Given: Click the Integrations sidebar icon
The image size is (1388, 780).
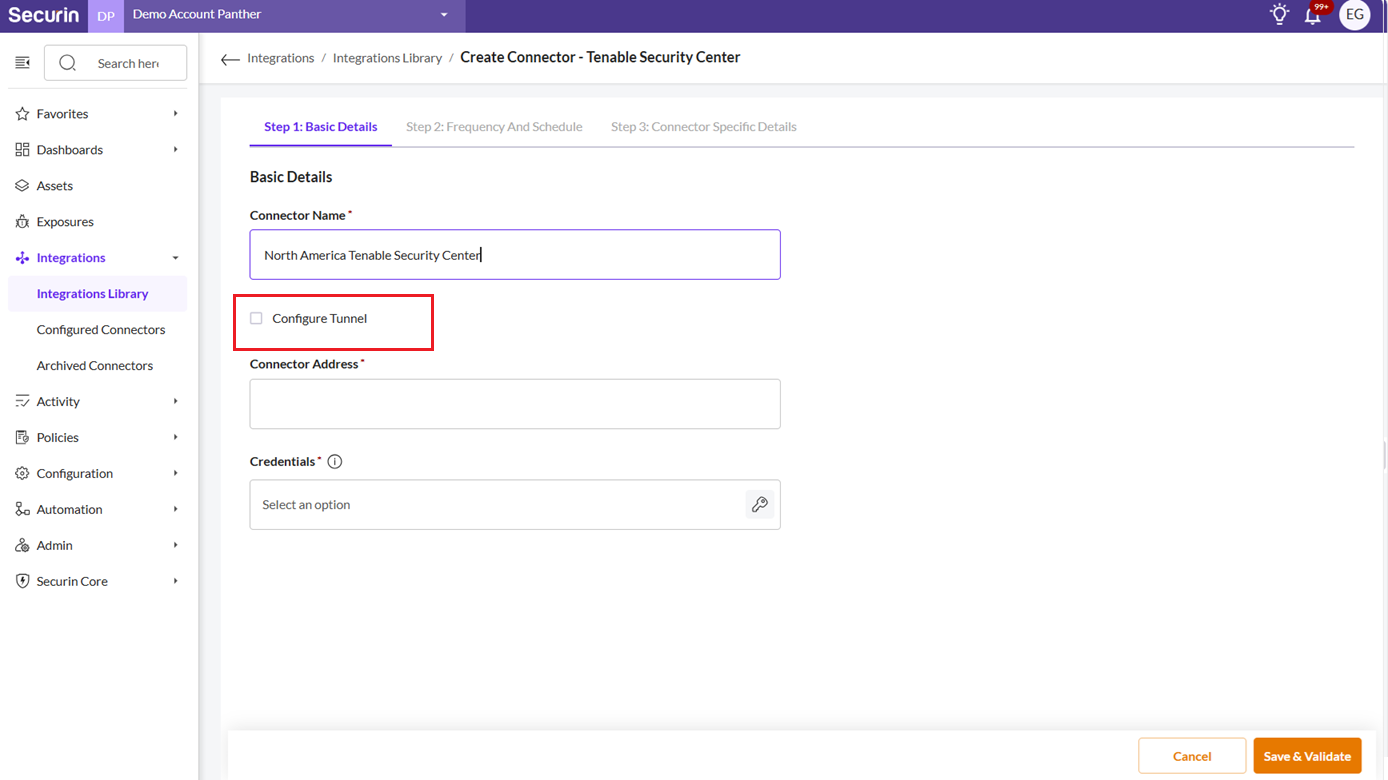Looking at the screenshot, I should coord(22,258).
